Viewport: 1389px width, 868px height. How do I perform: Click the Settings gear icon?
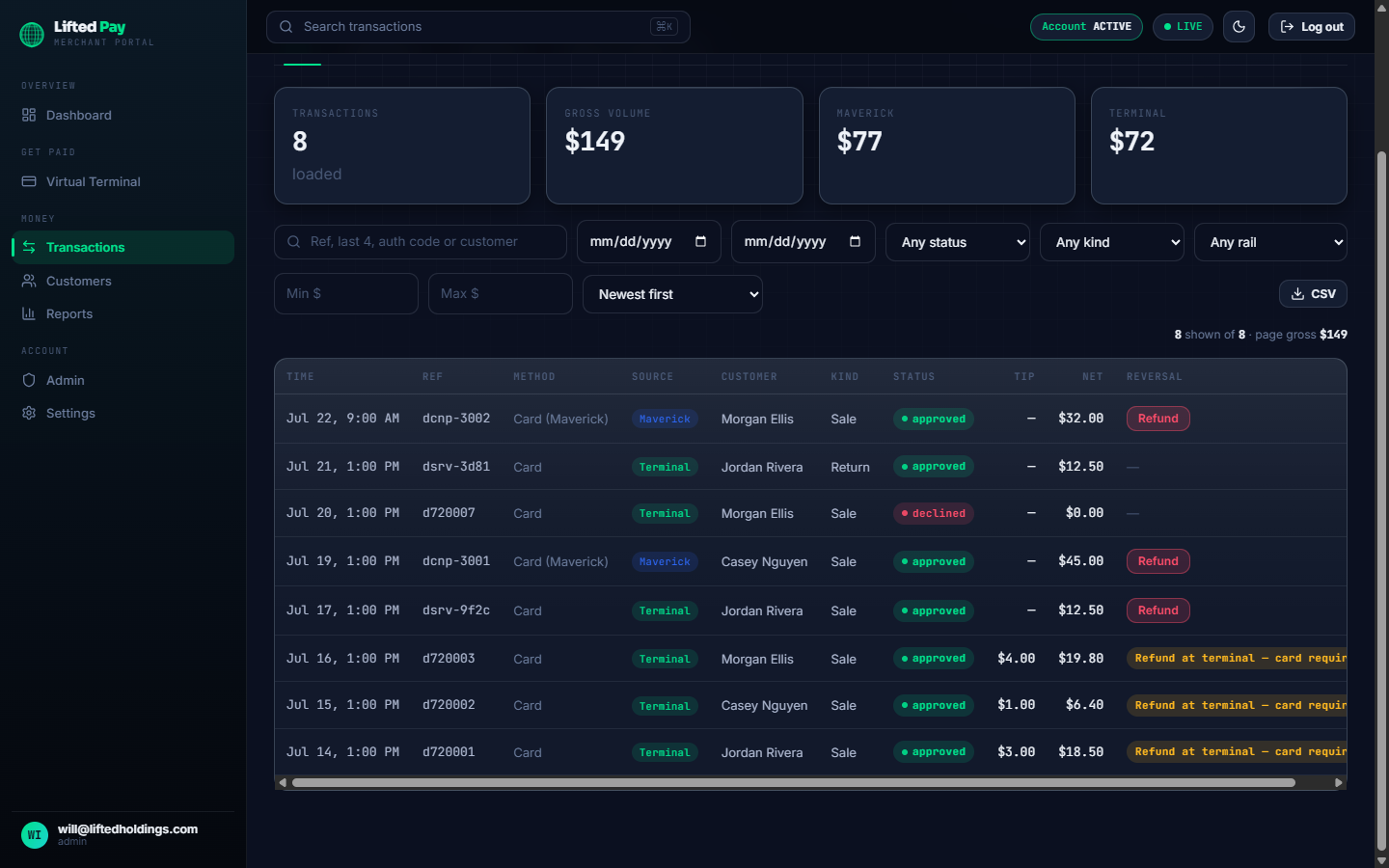[x=29, y=413]
